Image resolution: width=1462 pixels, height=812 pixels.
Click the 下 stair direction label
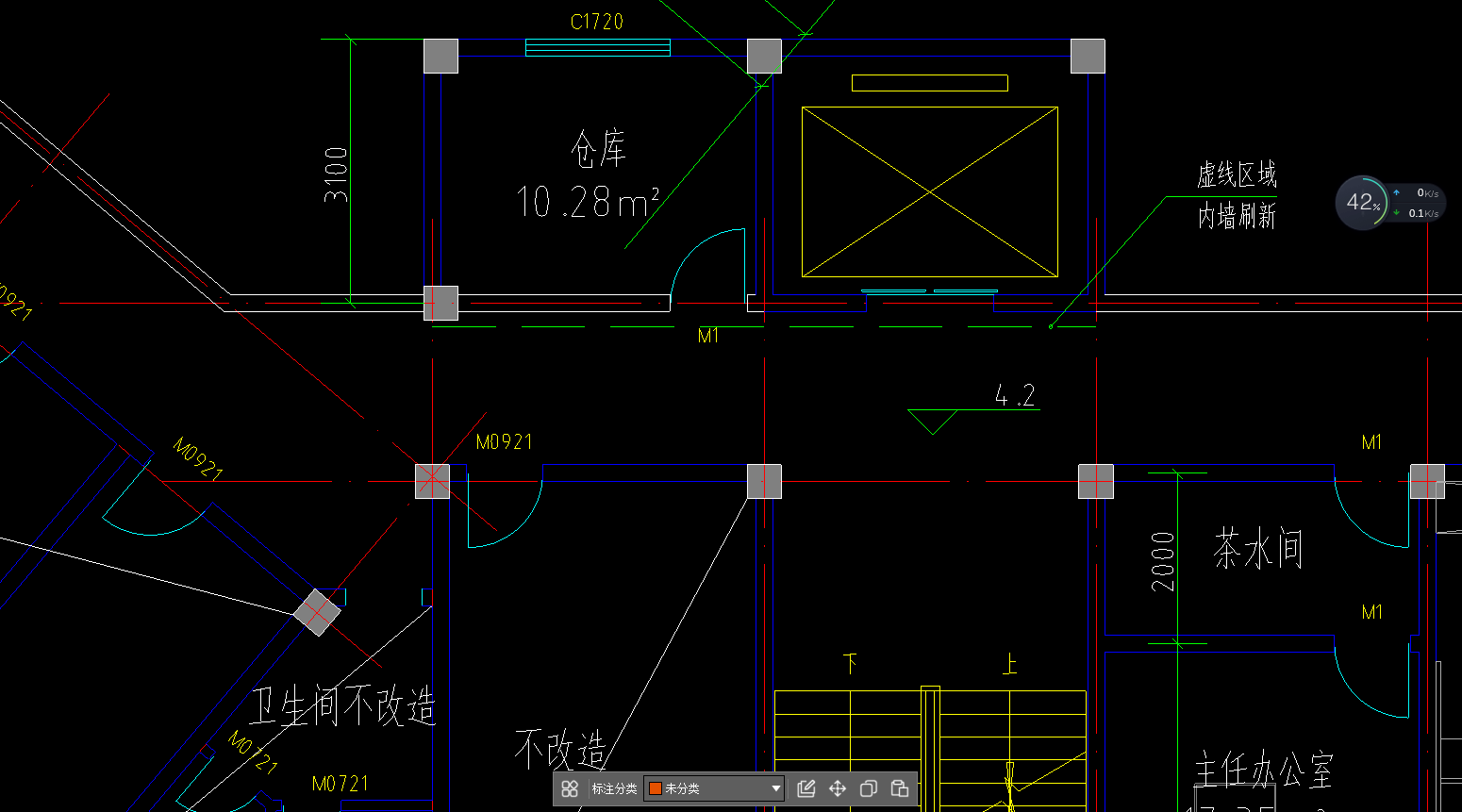(x=851, y=664)
